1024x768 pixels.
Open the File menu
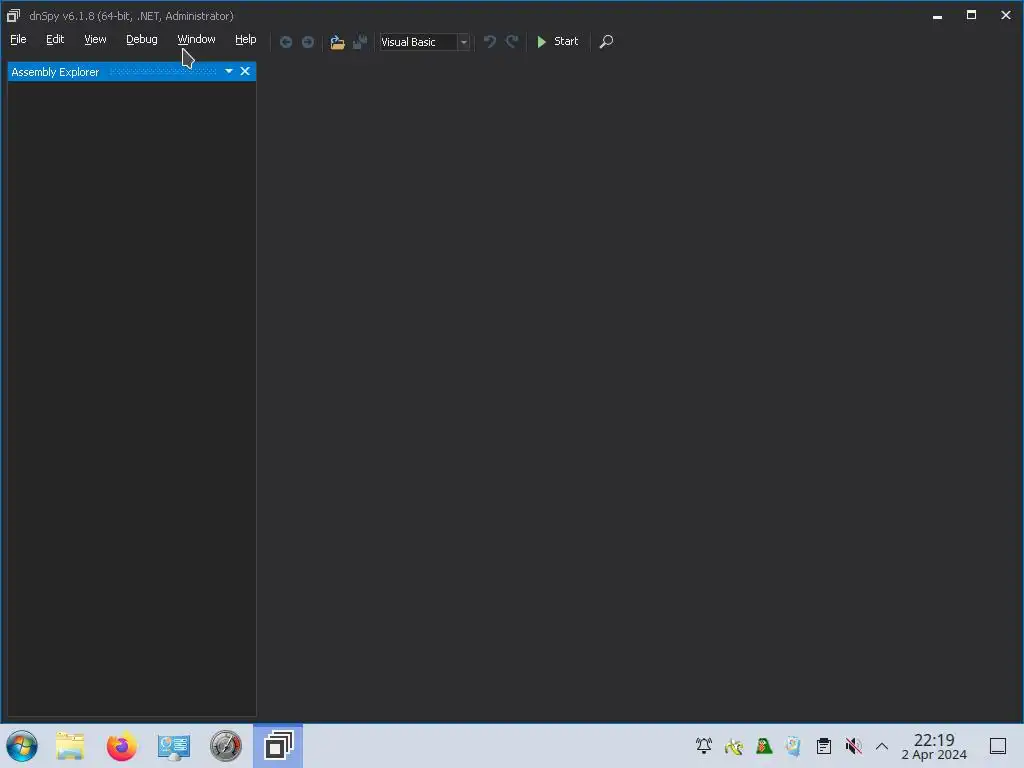pyautogui.click(x=18, y=39)
